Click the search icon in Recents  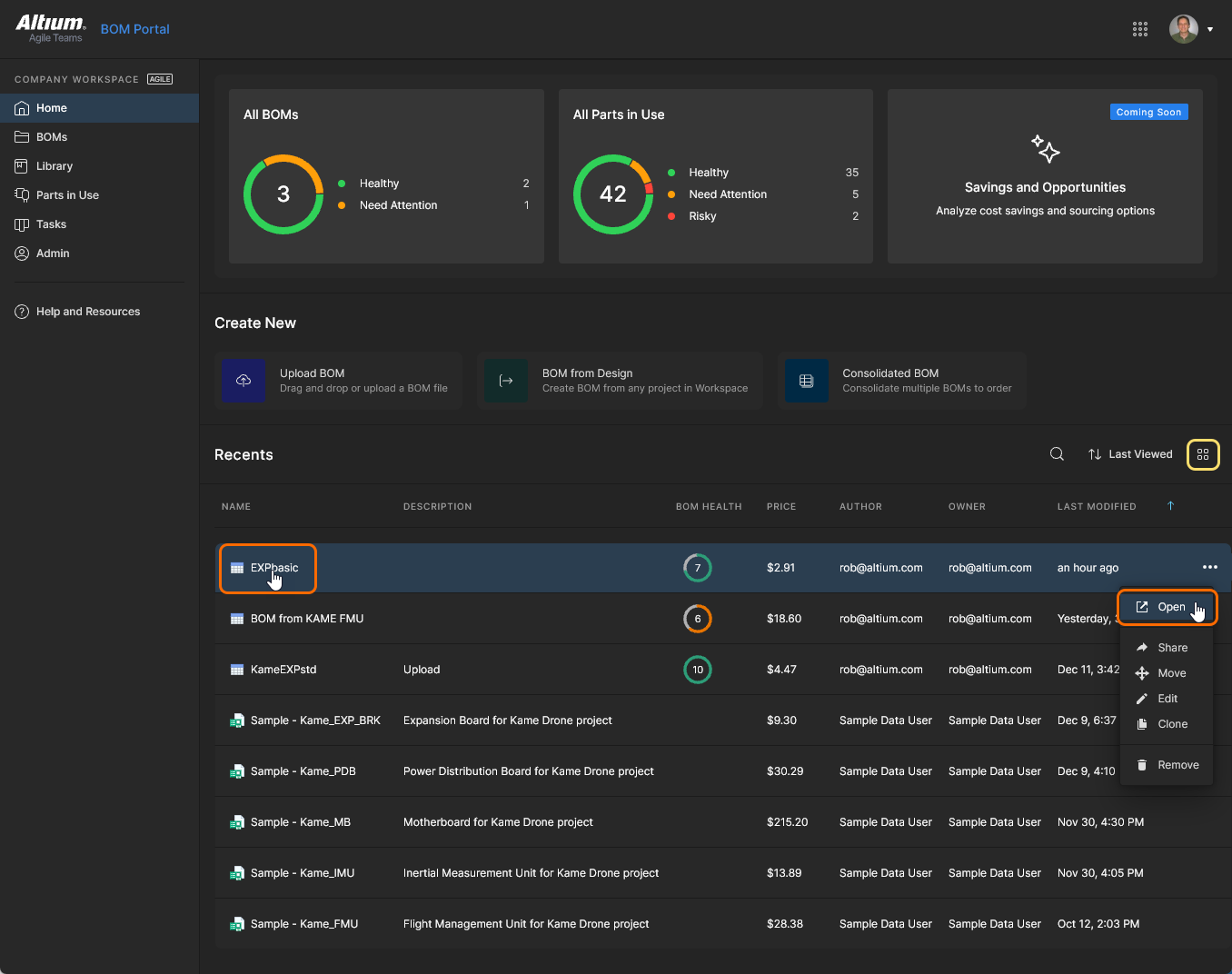(x=1057, y=454)
